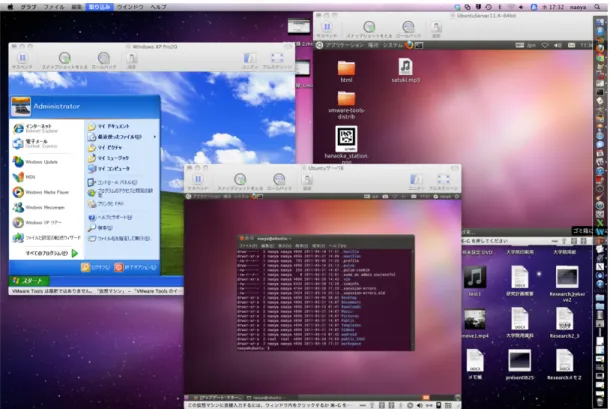Enable Unity mode in front Ubuntu window
The height and width of the screenshot is (409, 610).
click(416, 182)
